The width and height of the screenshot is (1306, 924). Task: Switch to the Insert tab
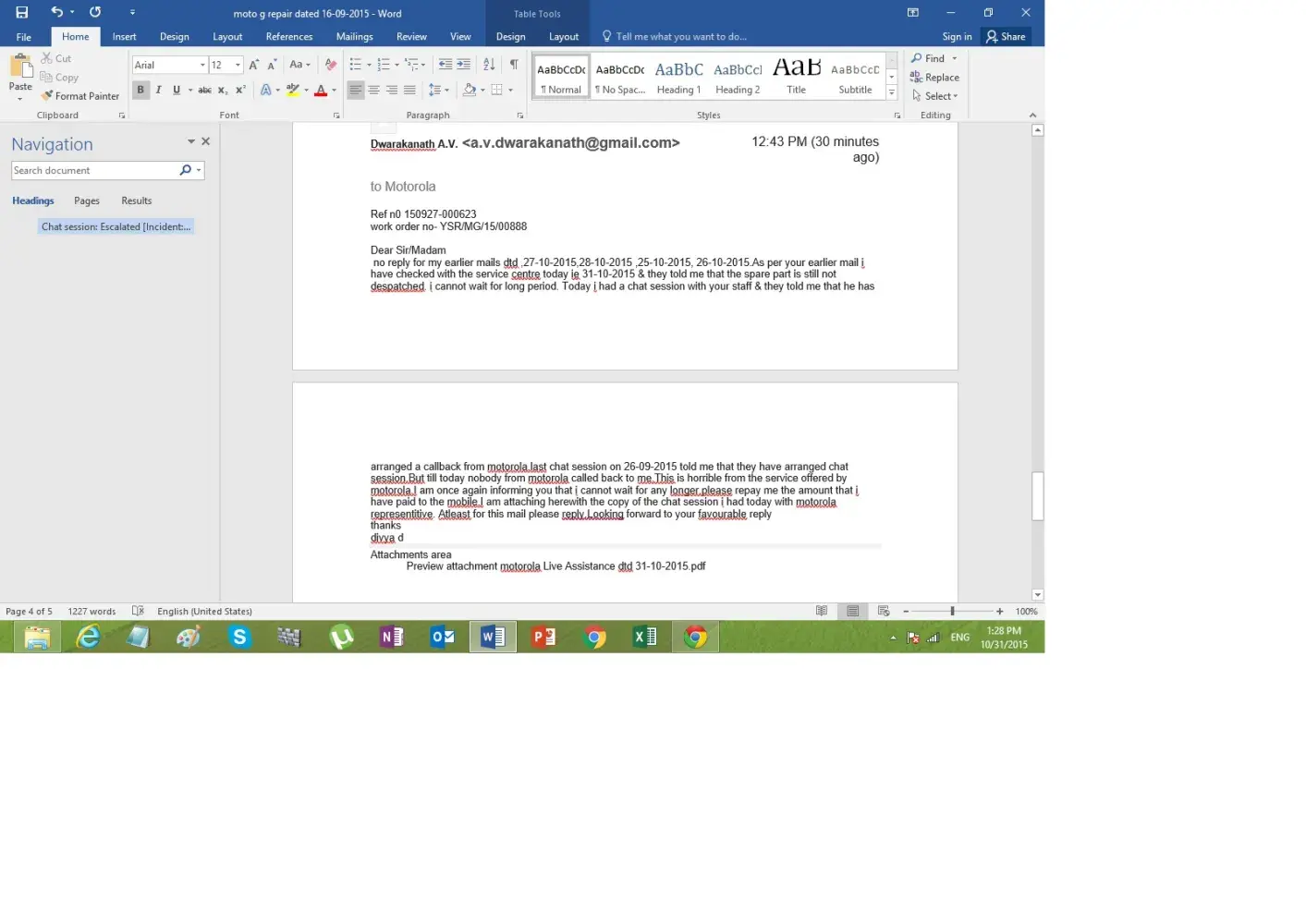[x=124, y=37]
